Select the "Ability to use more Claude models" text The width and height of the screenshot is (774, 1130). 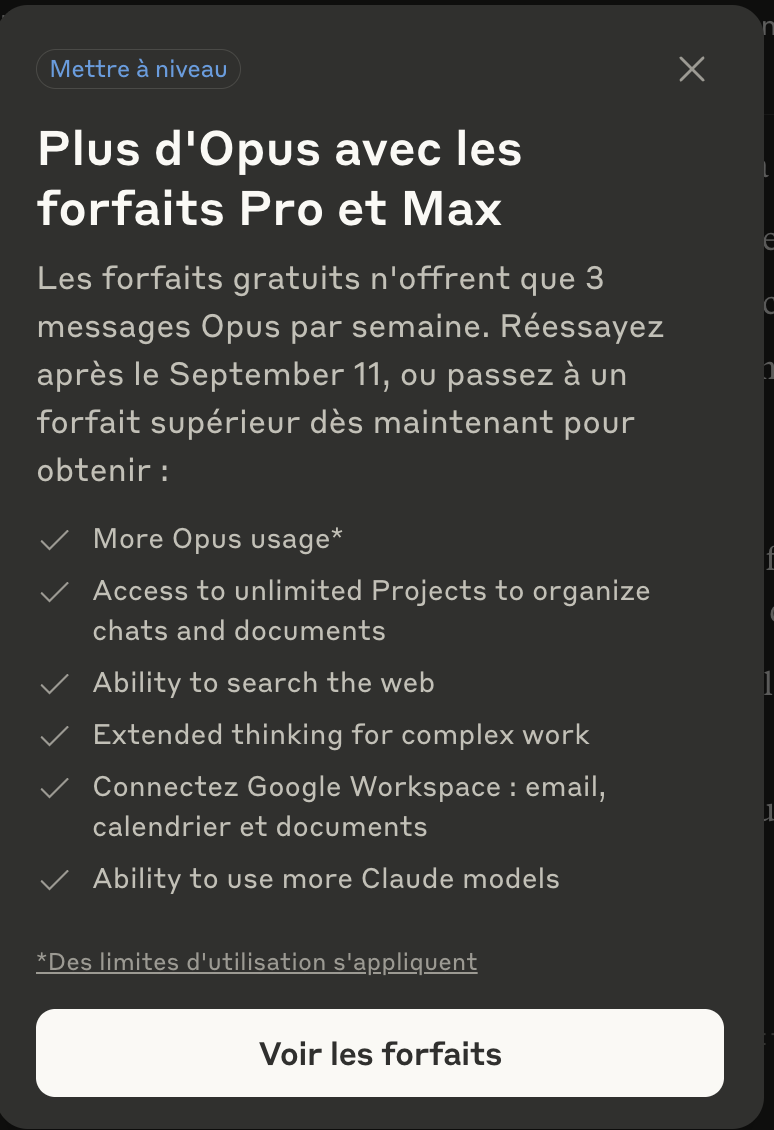[326, 879]
